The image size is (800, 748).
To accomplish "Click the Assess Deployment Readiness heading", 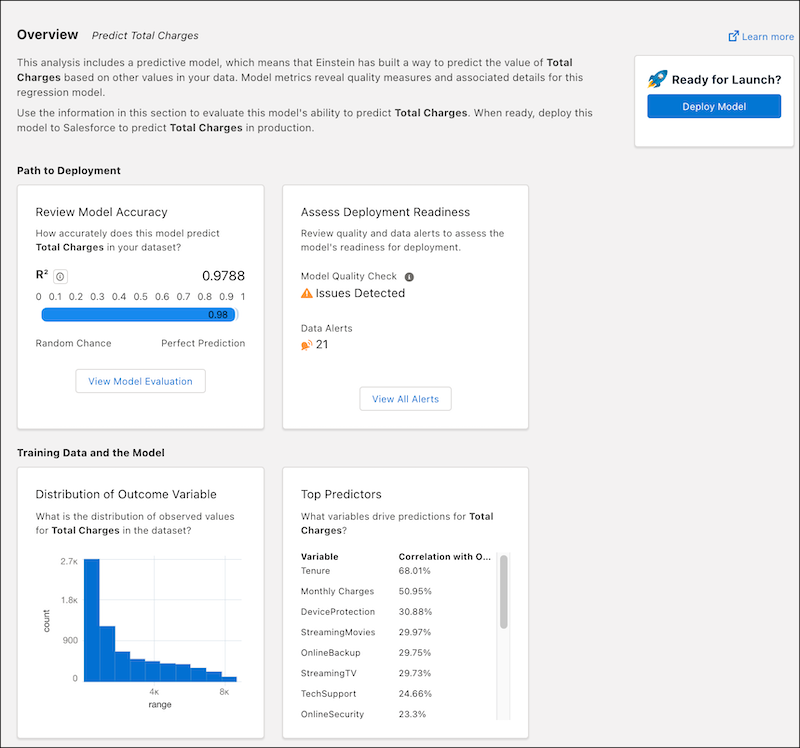I will coord(385,212).
